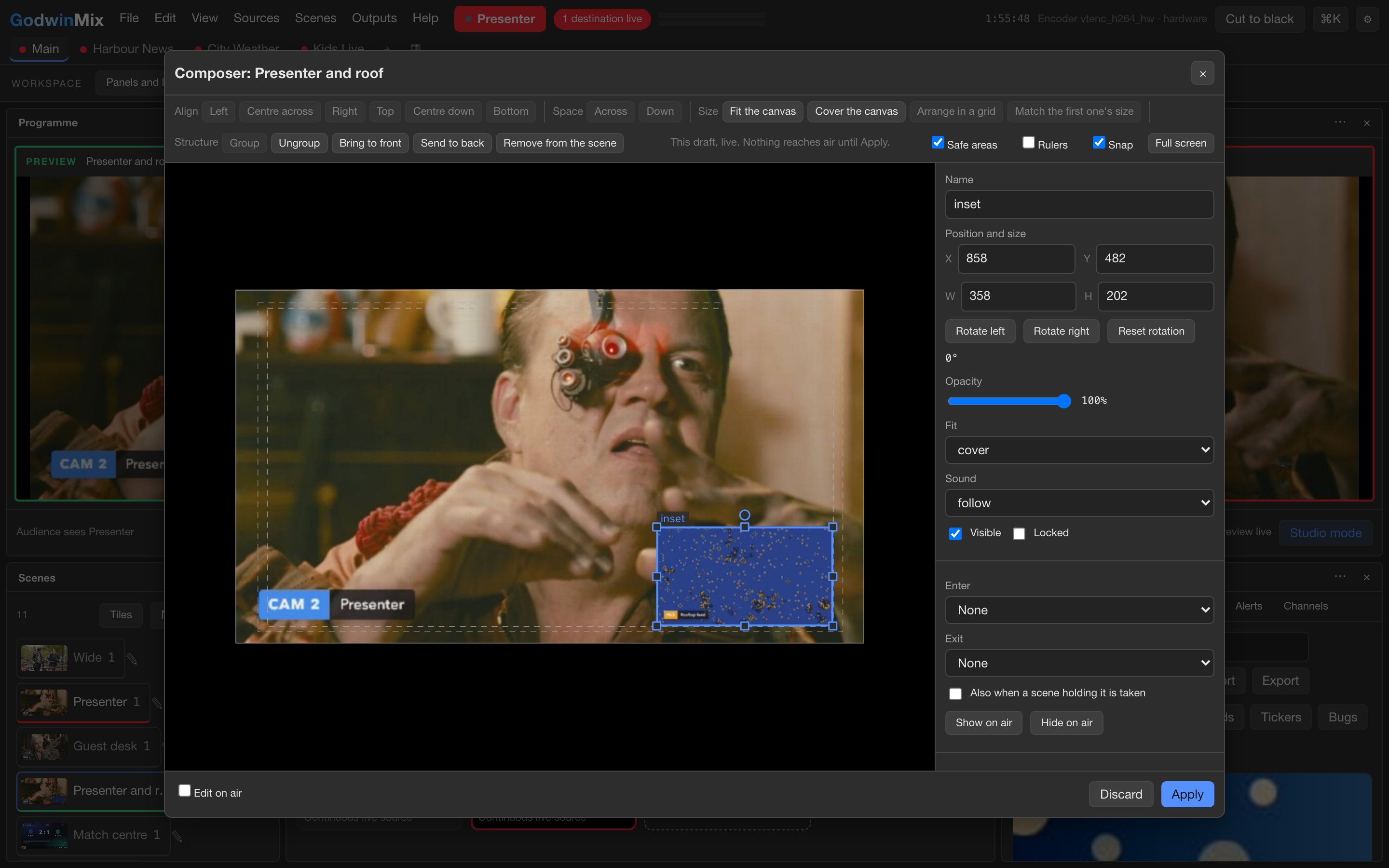Disable the Safe areas checkbox
1389x868 pixels.
938,142
